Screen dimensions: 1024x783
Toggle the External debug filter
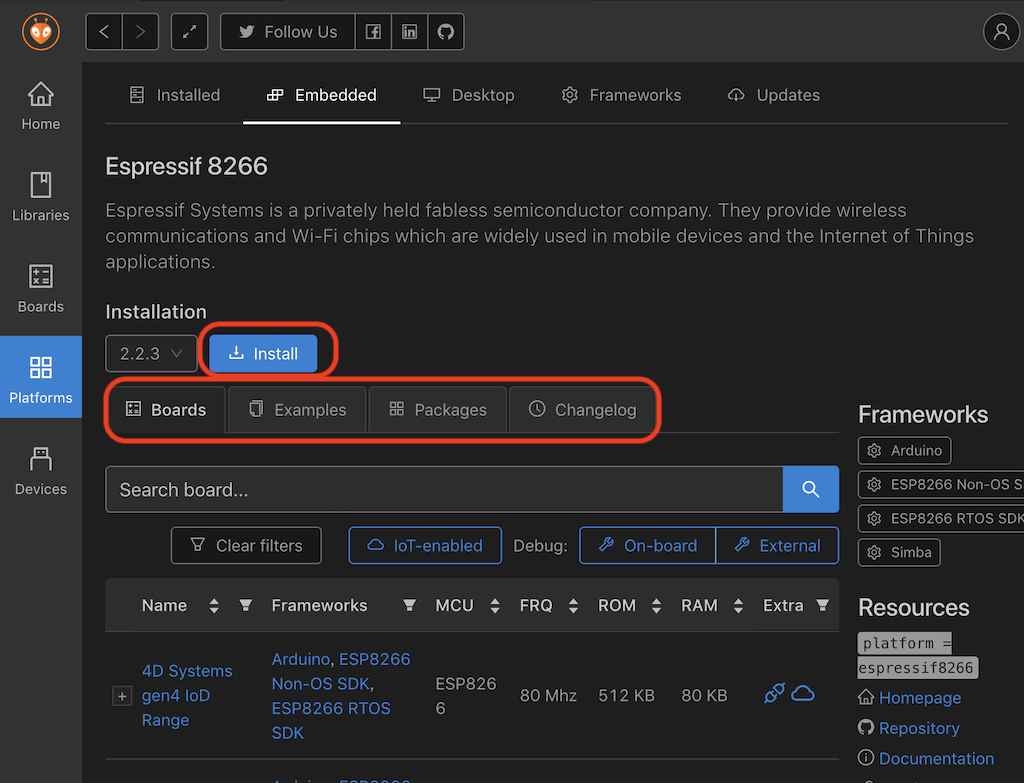pos(777,545)
